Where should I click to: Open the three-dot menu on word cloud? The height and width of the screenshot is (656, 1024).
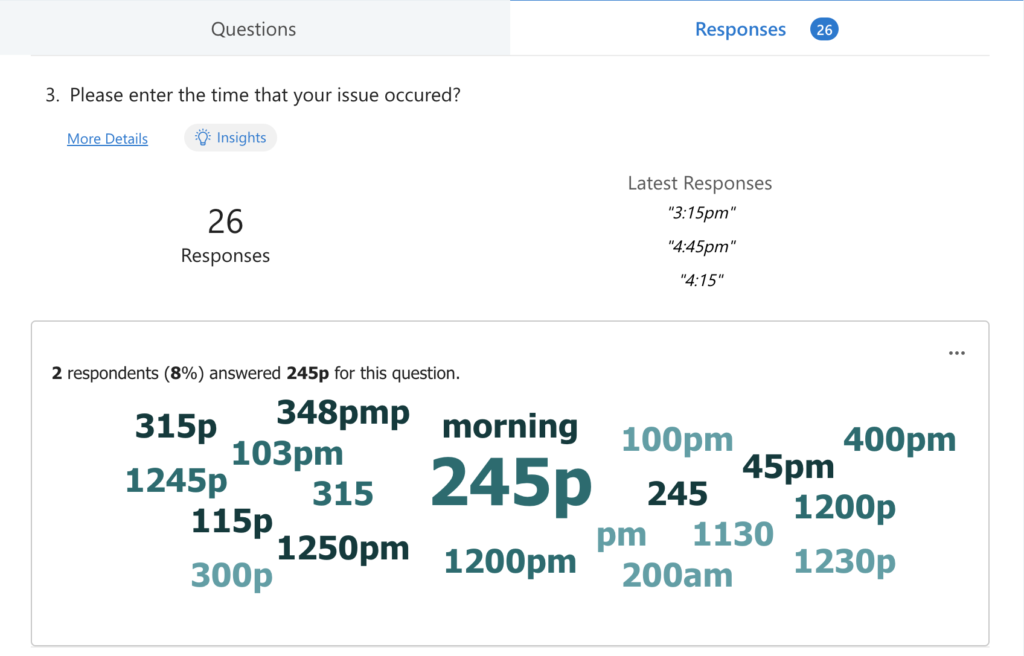point(956,353)
